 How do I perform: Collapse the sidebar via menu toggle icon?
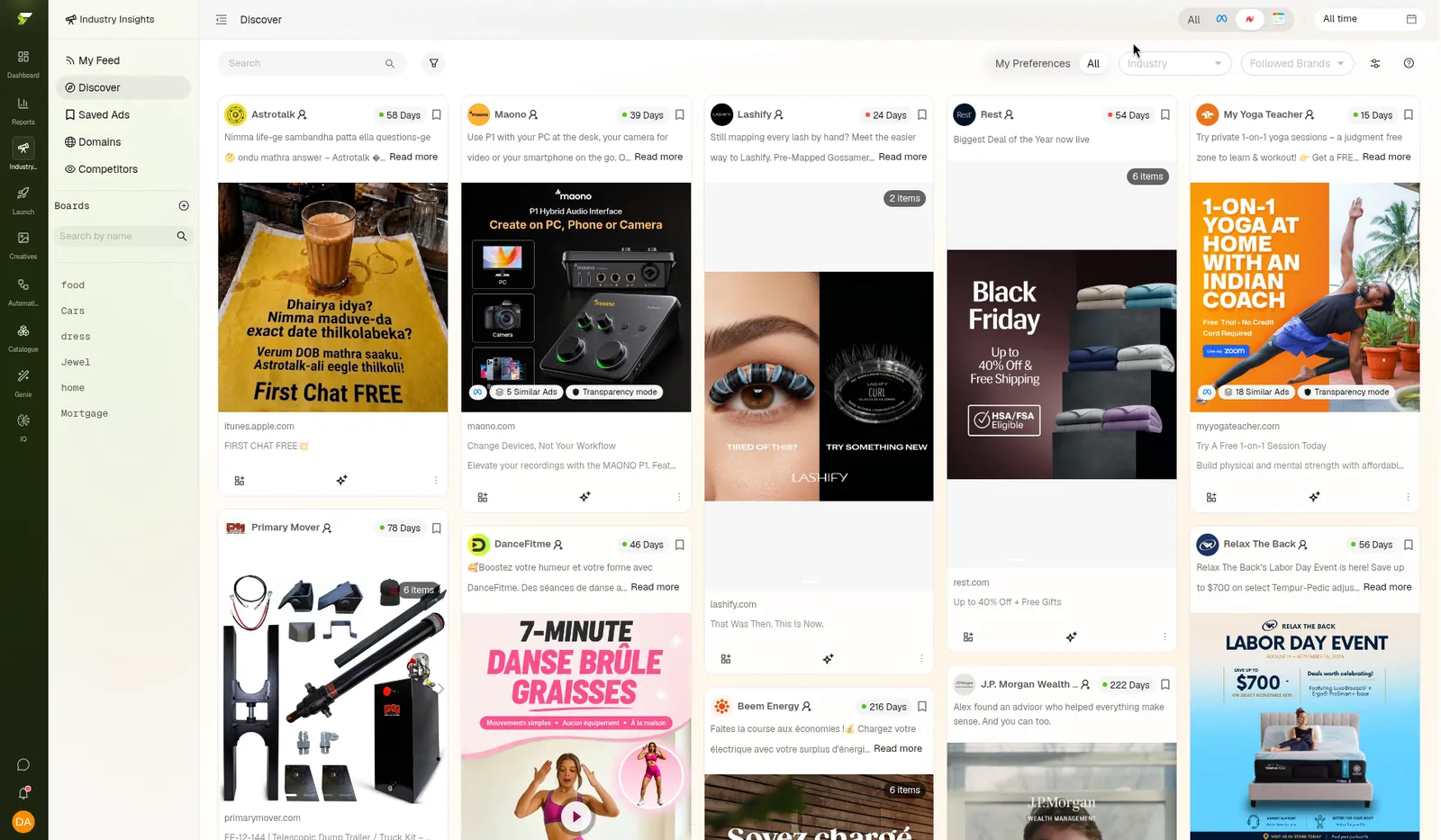[x=222, y=20]
